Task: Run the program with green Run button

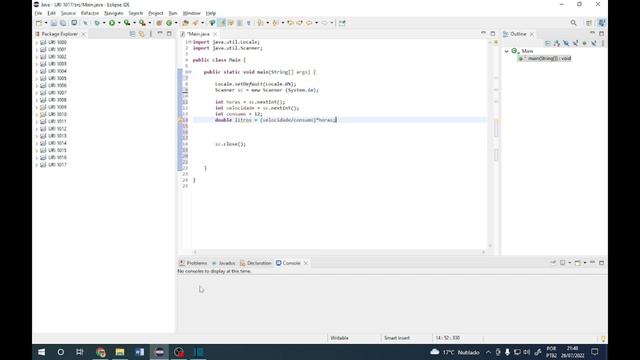Action: [112, 23]
